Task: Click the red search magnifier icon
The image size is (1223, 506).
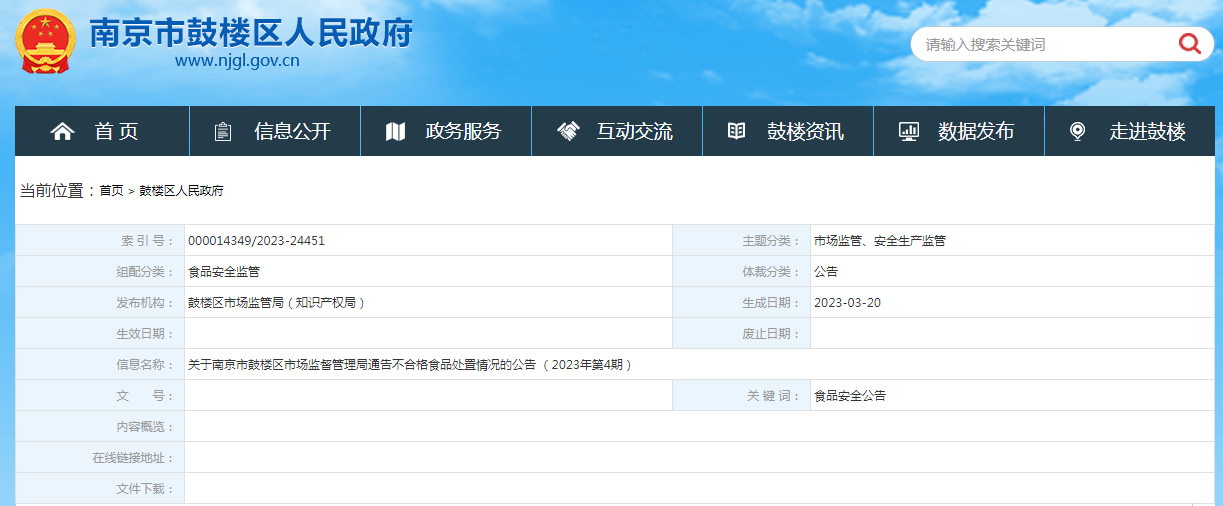Action: pyautogui.click(x=1189, y=44)
